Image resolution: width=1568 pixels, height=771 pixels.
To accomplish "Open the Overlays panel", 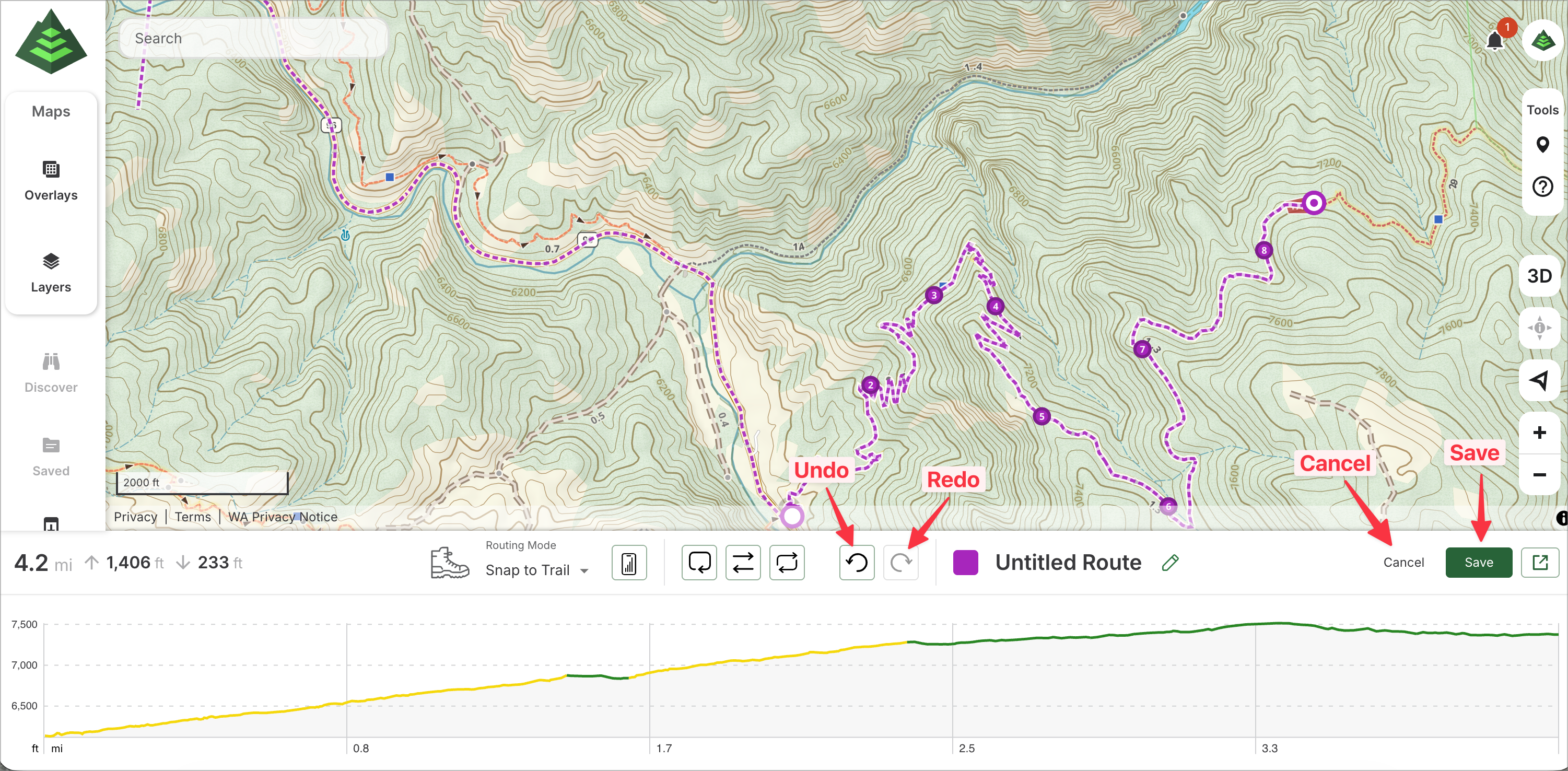I will (51, 180).
